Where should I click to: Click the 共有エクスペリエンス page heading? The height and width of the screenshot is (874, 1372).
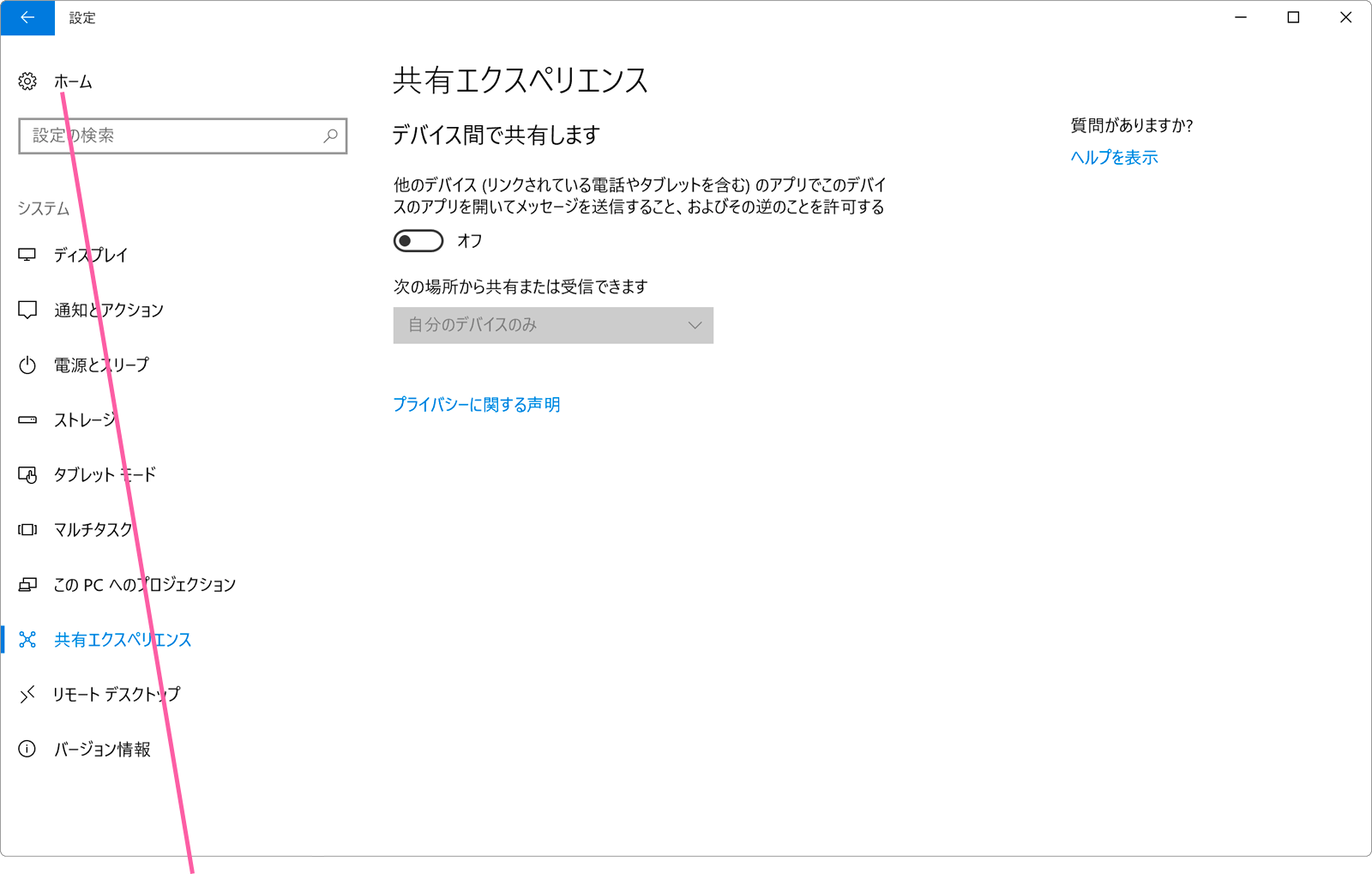coord(521,81)
